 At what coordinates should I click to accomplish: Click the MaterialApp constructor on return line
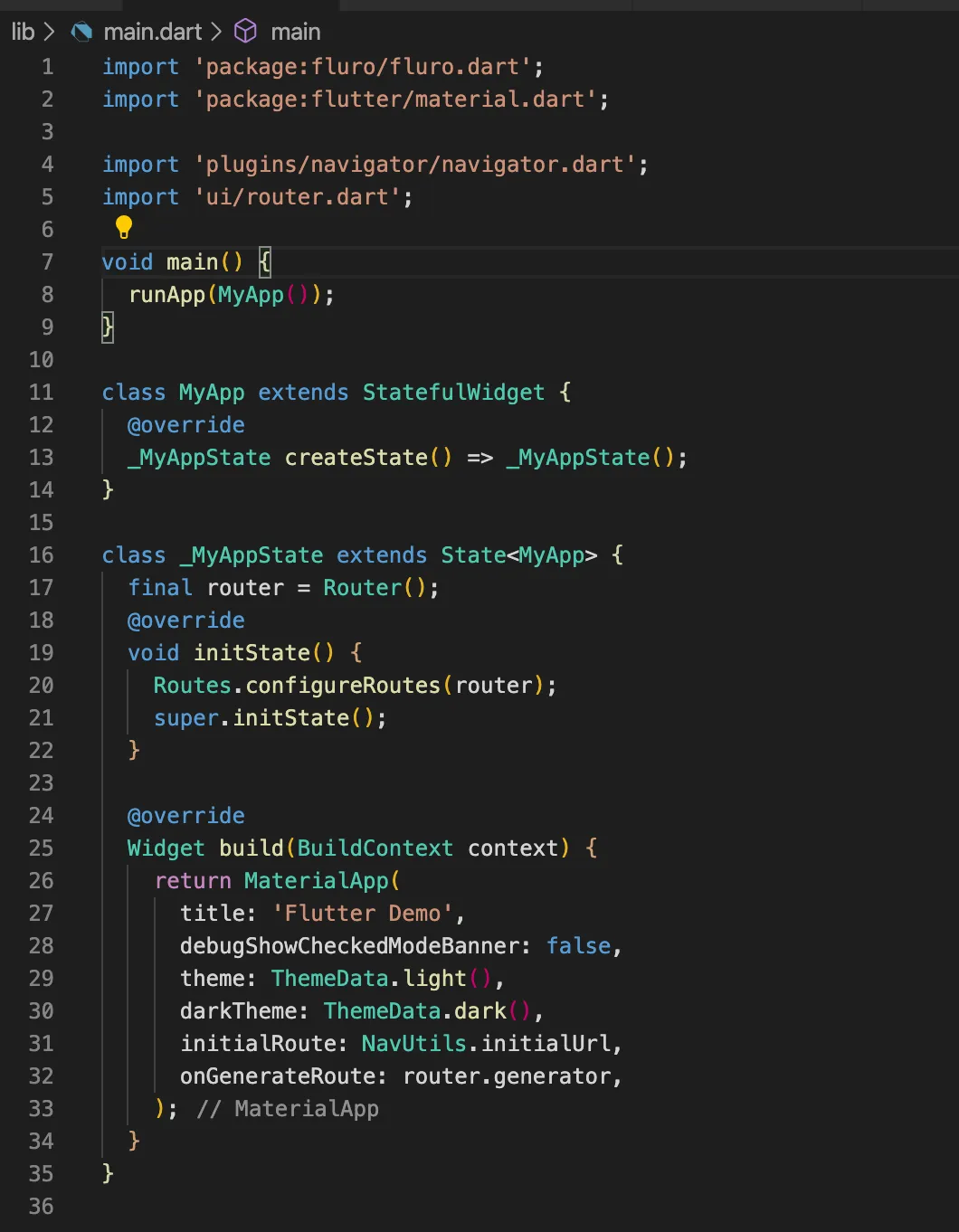click(317, 881)
